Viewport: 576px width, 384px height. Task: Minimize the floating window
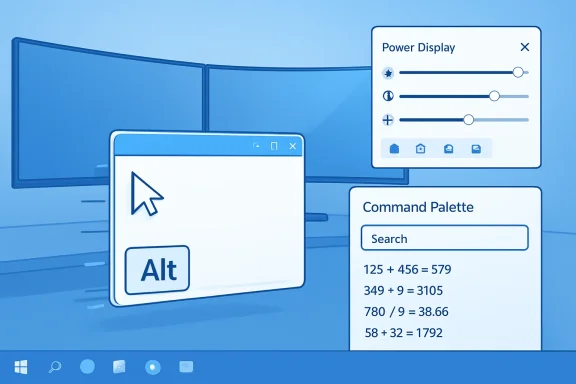[x=257, y=146]
